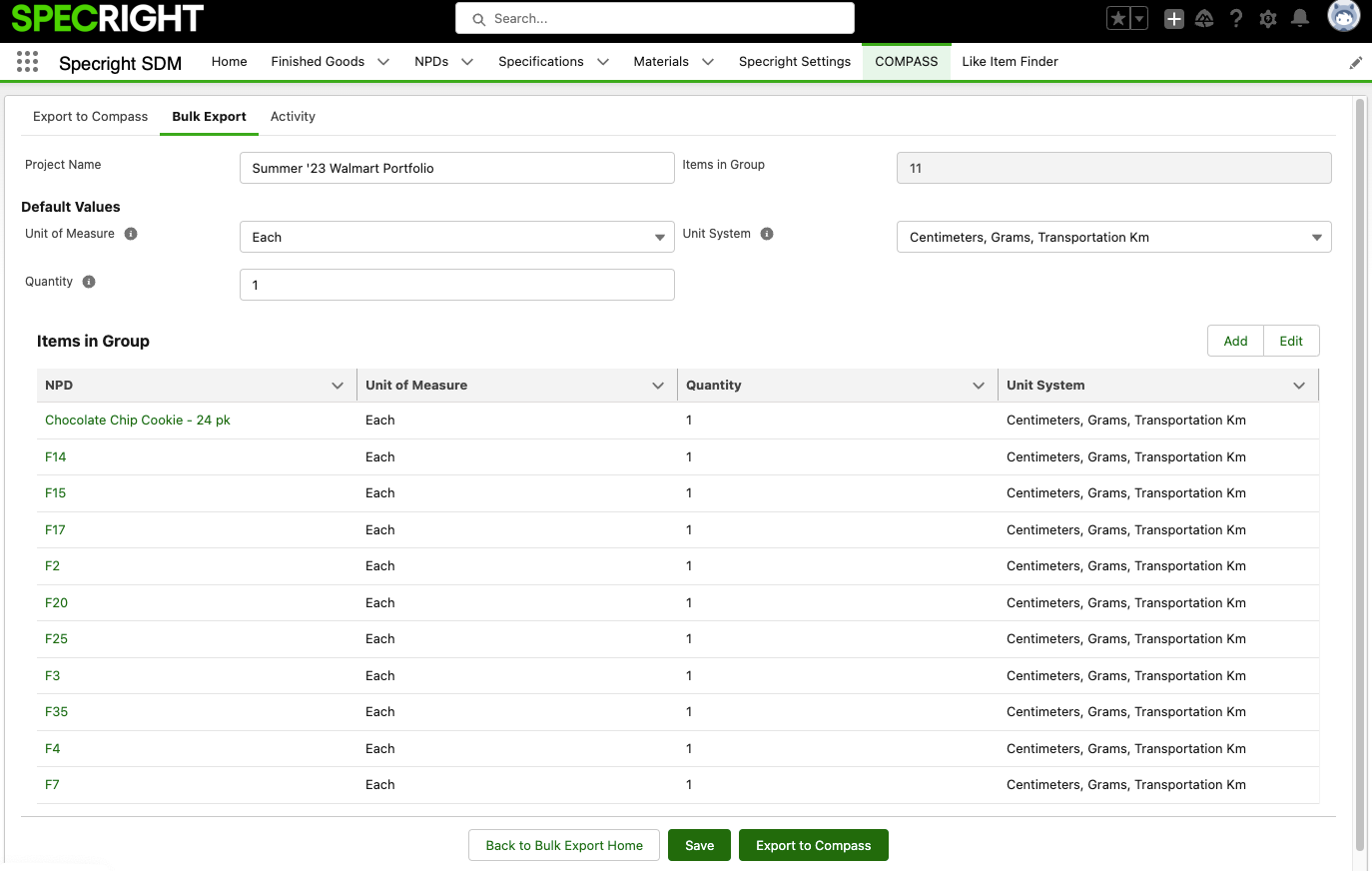This screenshot has width=1372, height=871.
Task: Expand the Specifications chevron menu
Action: (603, 62)
